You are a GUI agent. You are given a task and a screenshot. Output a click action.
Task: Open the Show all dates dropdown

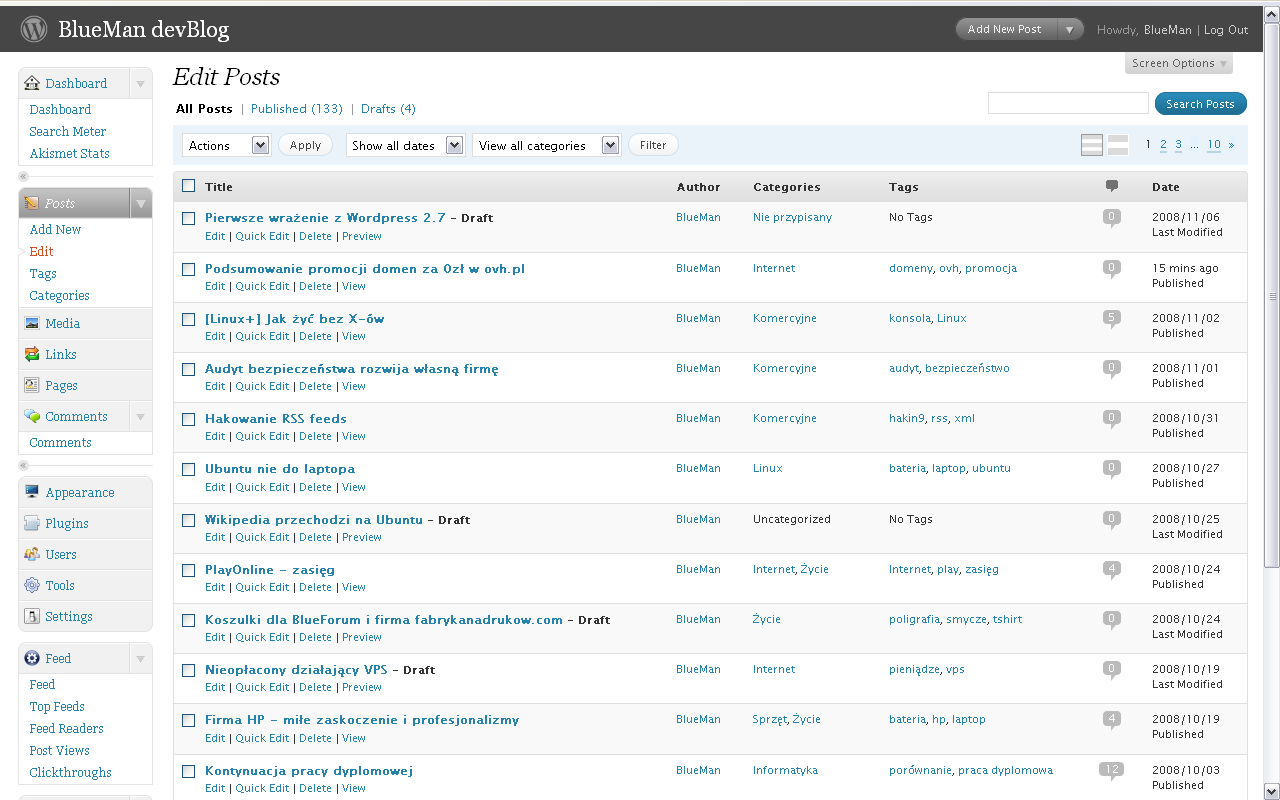(x=405, y=145)
